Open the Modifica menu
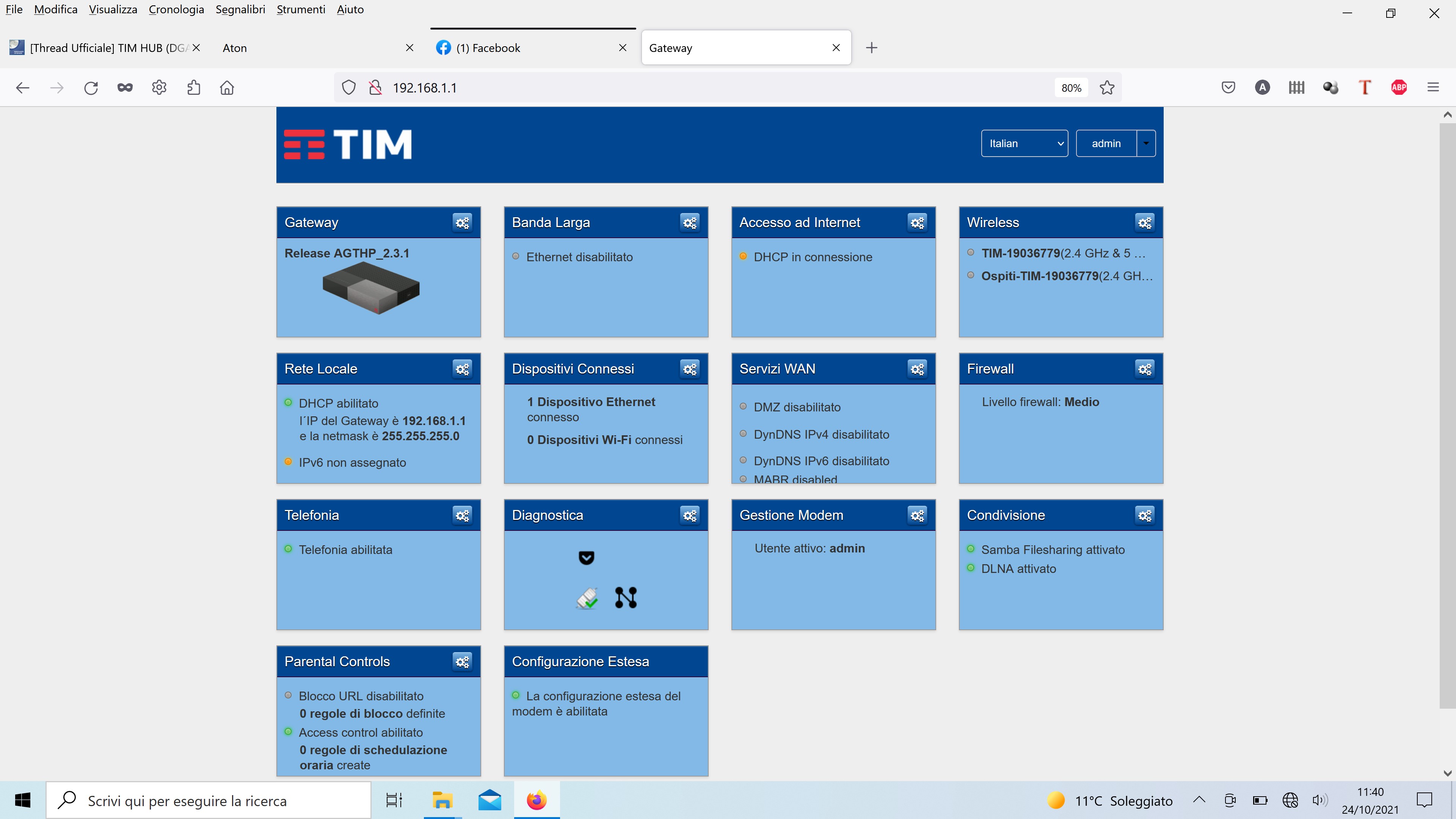Image resolution: width=1456 pixels, height=819 pixels. 55,9
